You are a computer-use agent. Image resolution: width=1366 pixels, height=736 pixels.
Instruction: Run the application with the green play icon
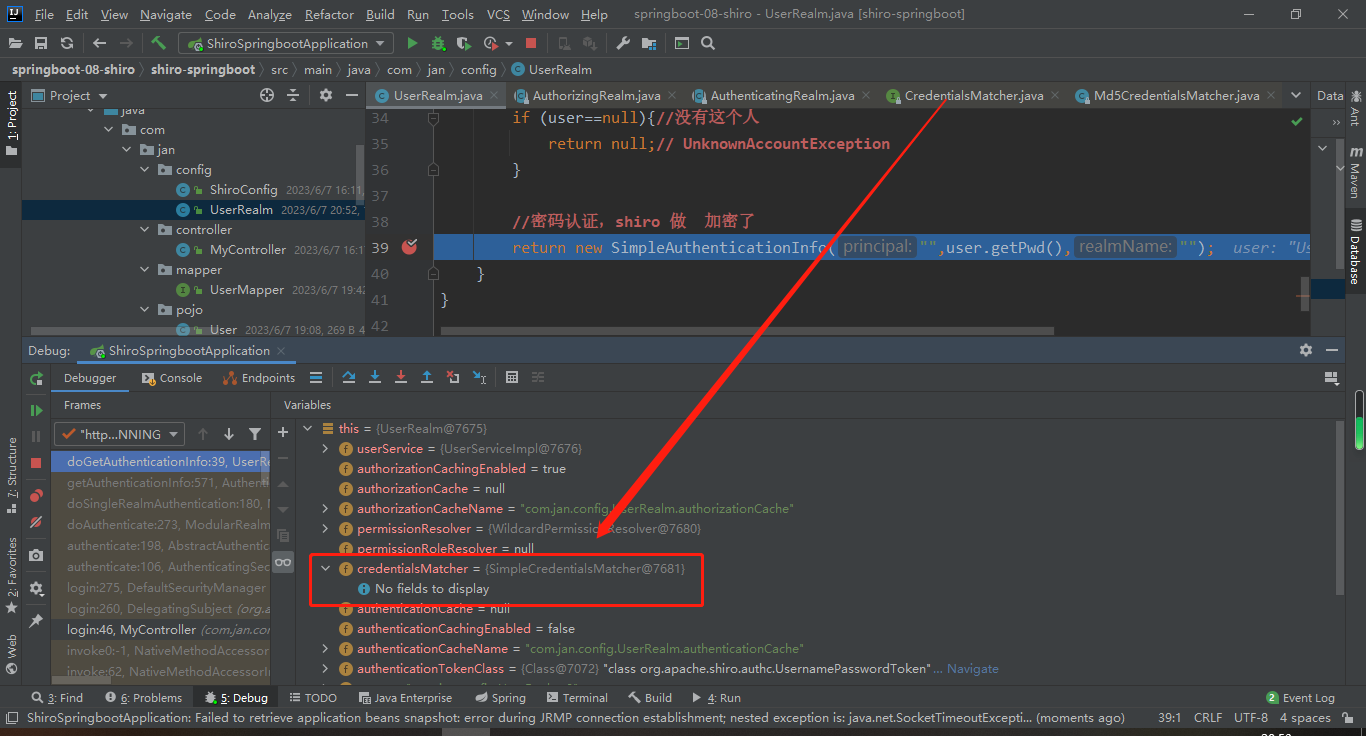pos(412,43)
